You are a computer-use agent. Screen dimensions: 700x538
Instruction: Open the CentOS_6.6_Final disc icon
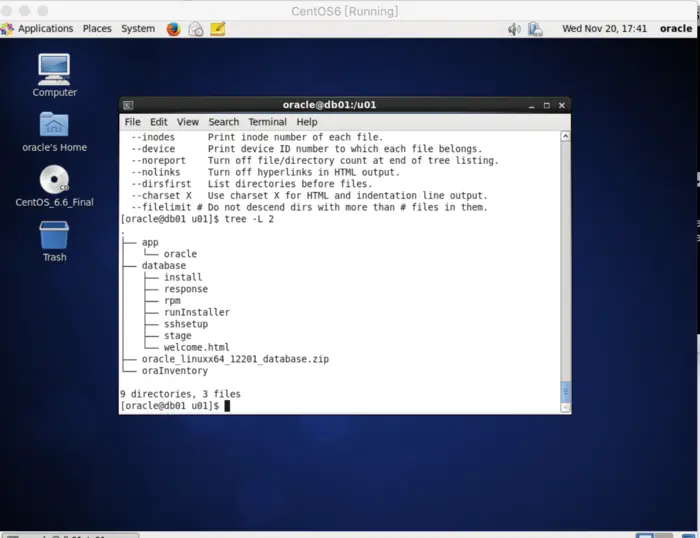[54, 186]
